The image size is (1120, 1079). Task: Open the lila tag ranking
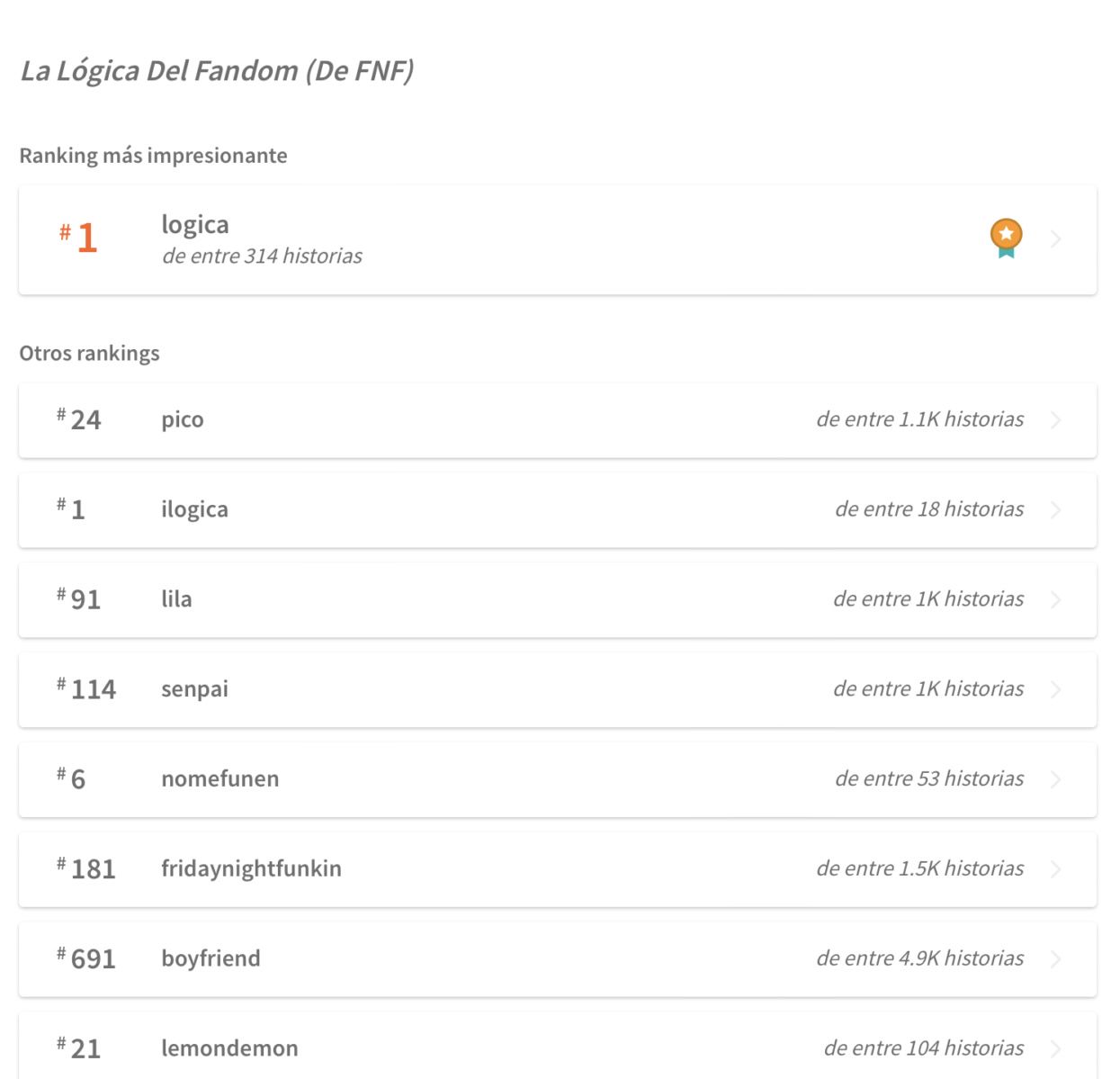(x=558, y=600)
